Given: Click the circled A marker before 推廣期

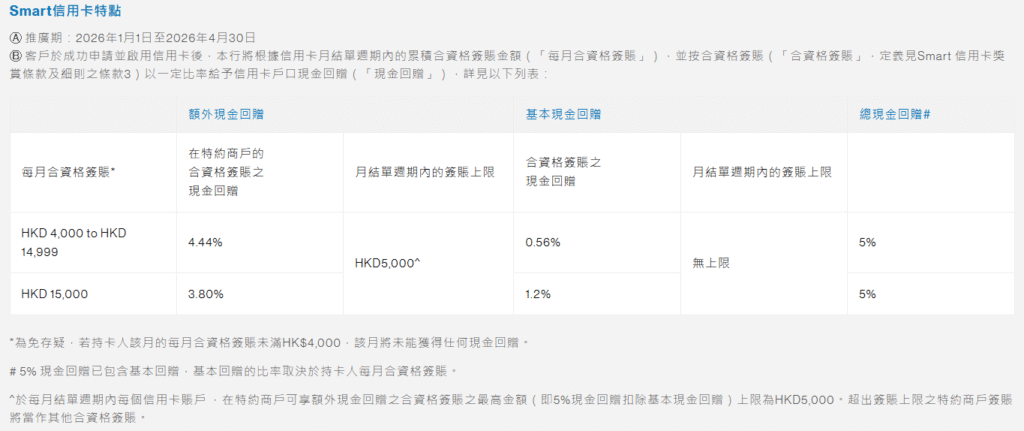Looking at the screenshot, I should pyautogui.click(x=15, y=35).
